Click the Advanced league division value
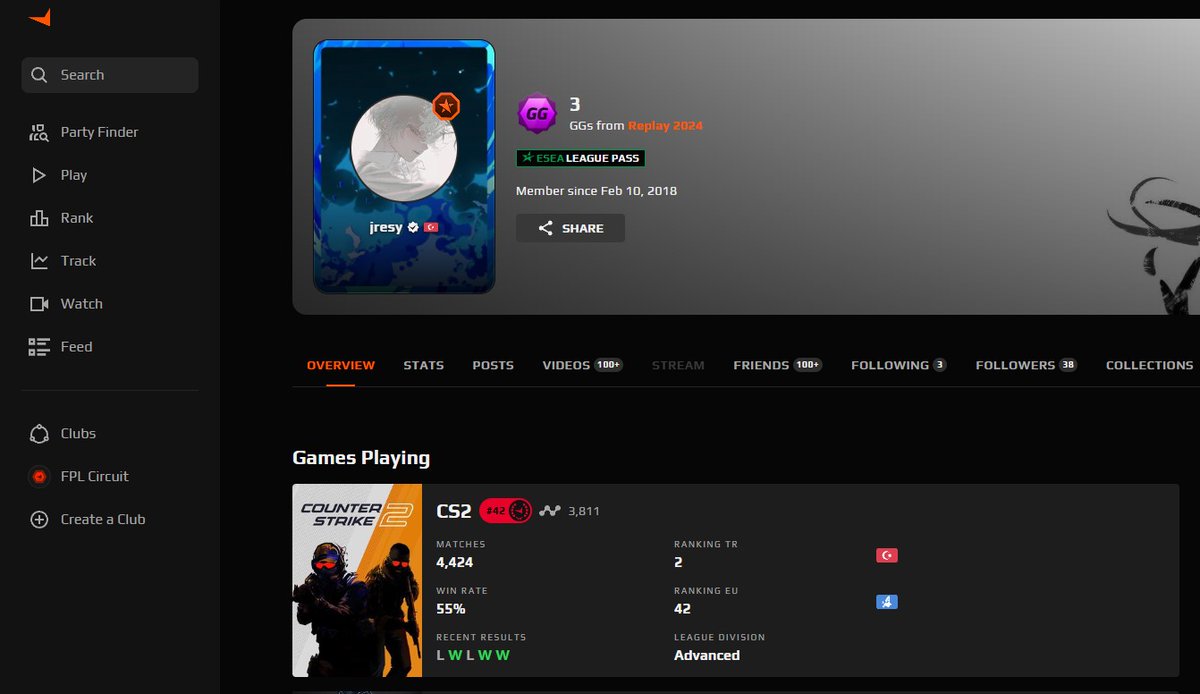The height and width of the screenshot is (694, 1200). coord(707,655)
